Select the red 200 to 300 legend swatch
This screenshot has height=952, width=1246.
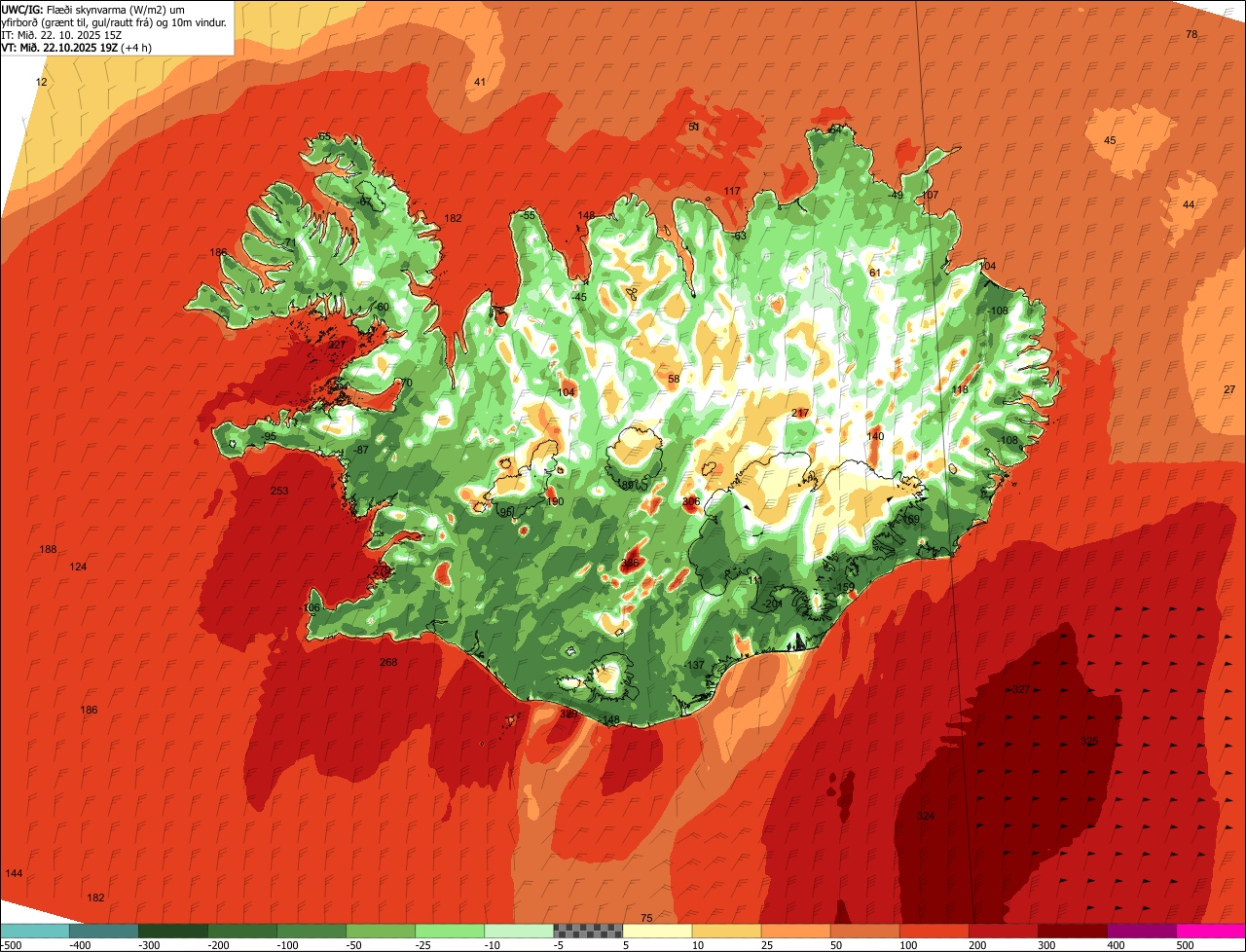1003,931
